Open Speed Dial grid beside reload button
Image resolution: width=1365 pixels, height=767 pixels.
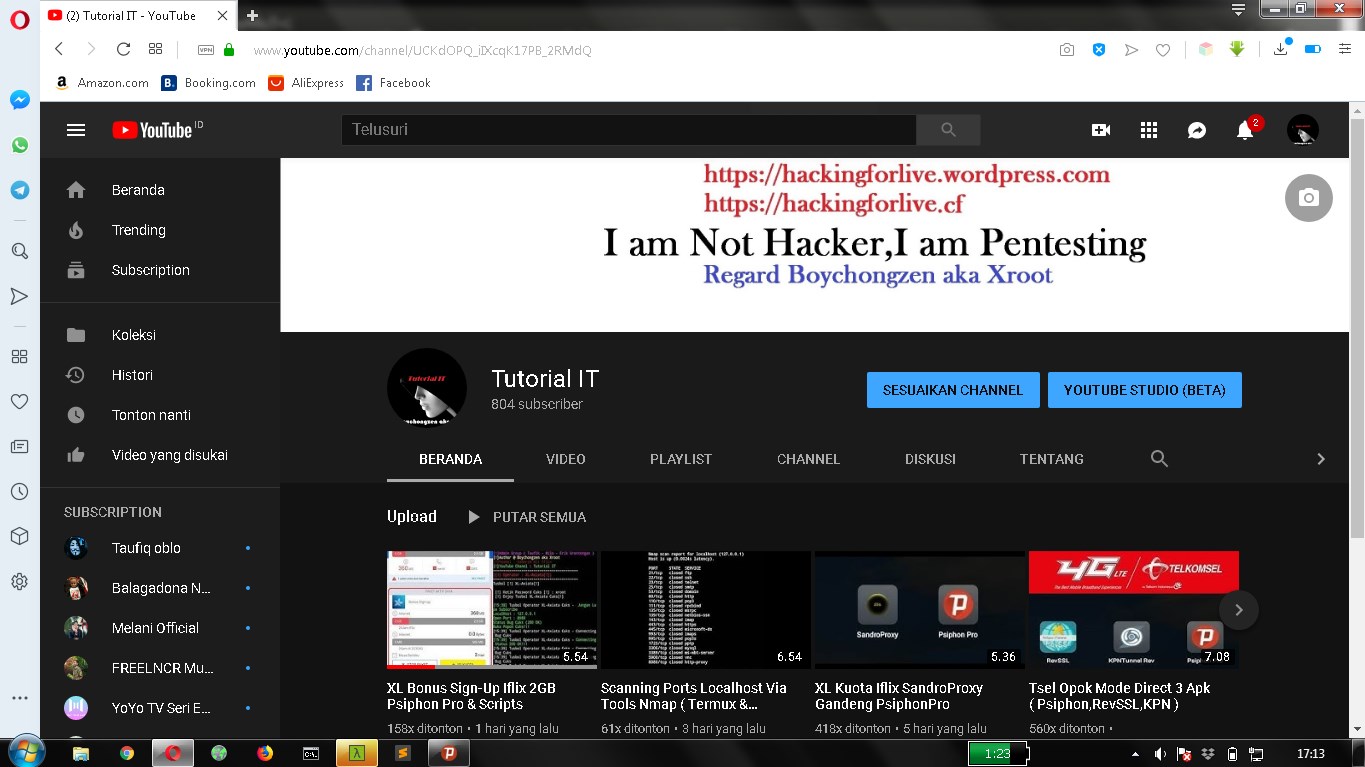pyautogui.click(x=155, y=49)
